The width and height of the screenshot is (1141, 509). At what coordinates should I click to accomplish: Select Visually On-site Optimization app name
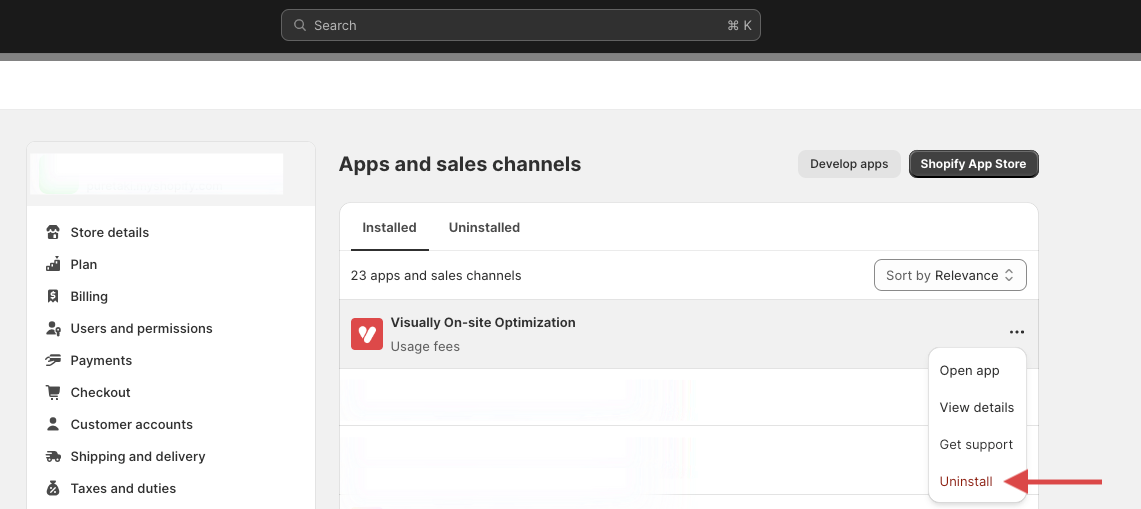click(x=483, y=323)
